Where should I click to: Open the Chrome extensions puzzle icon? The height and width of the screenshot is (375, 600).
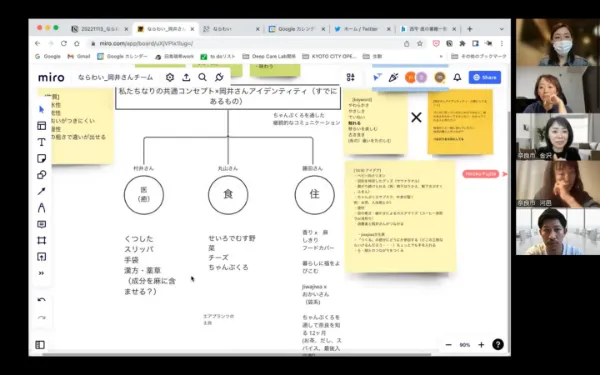[x=462, y=44]
